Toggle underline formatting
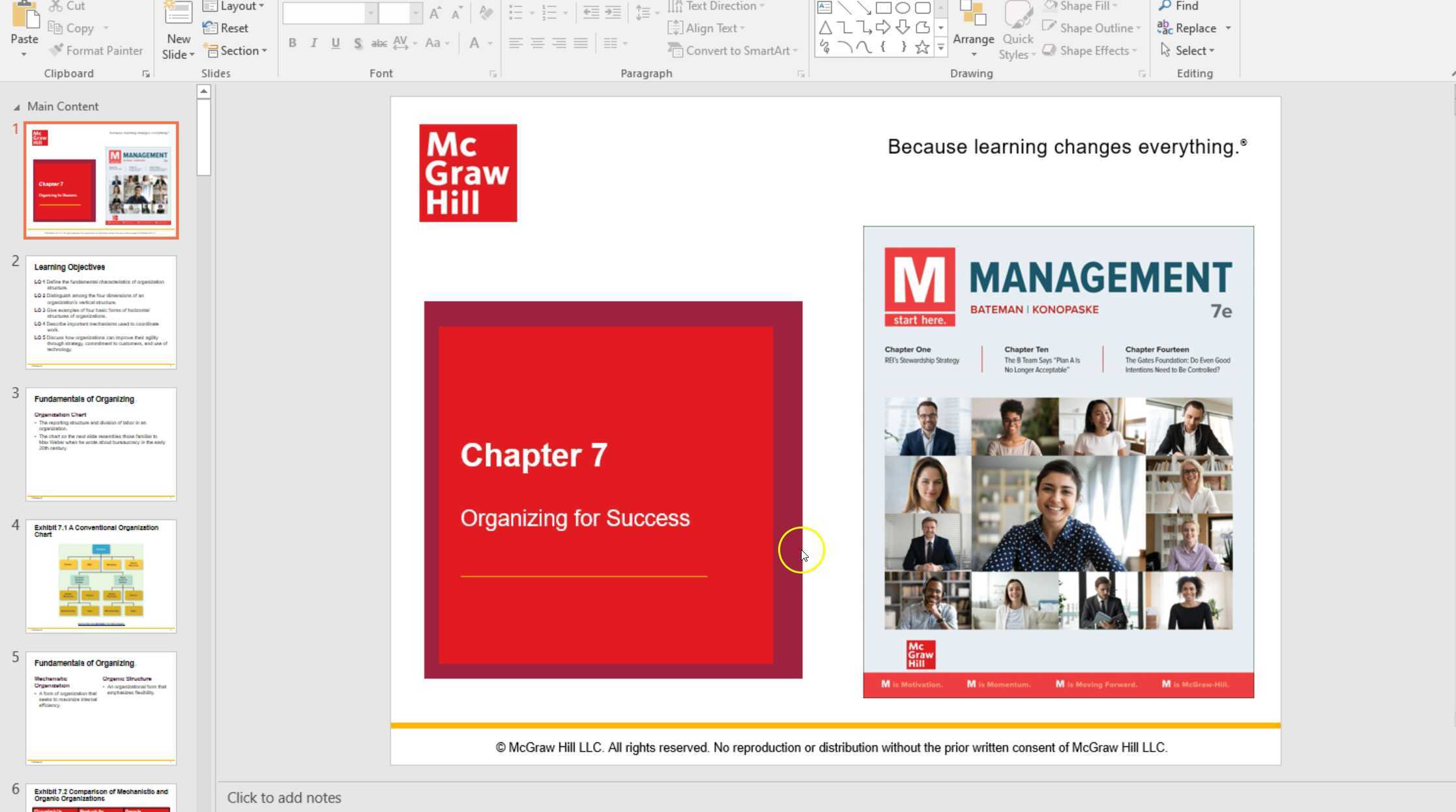The width and height of the screenshot is (1456, 812). pyautogui.click(x=335, y=43)
